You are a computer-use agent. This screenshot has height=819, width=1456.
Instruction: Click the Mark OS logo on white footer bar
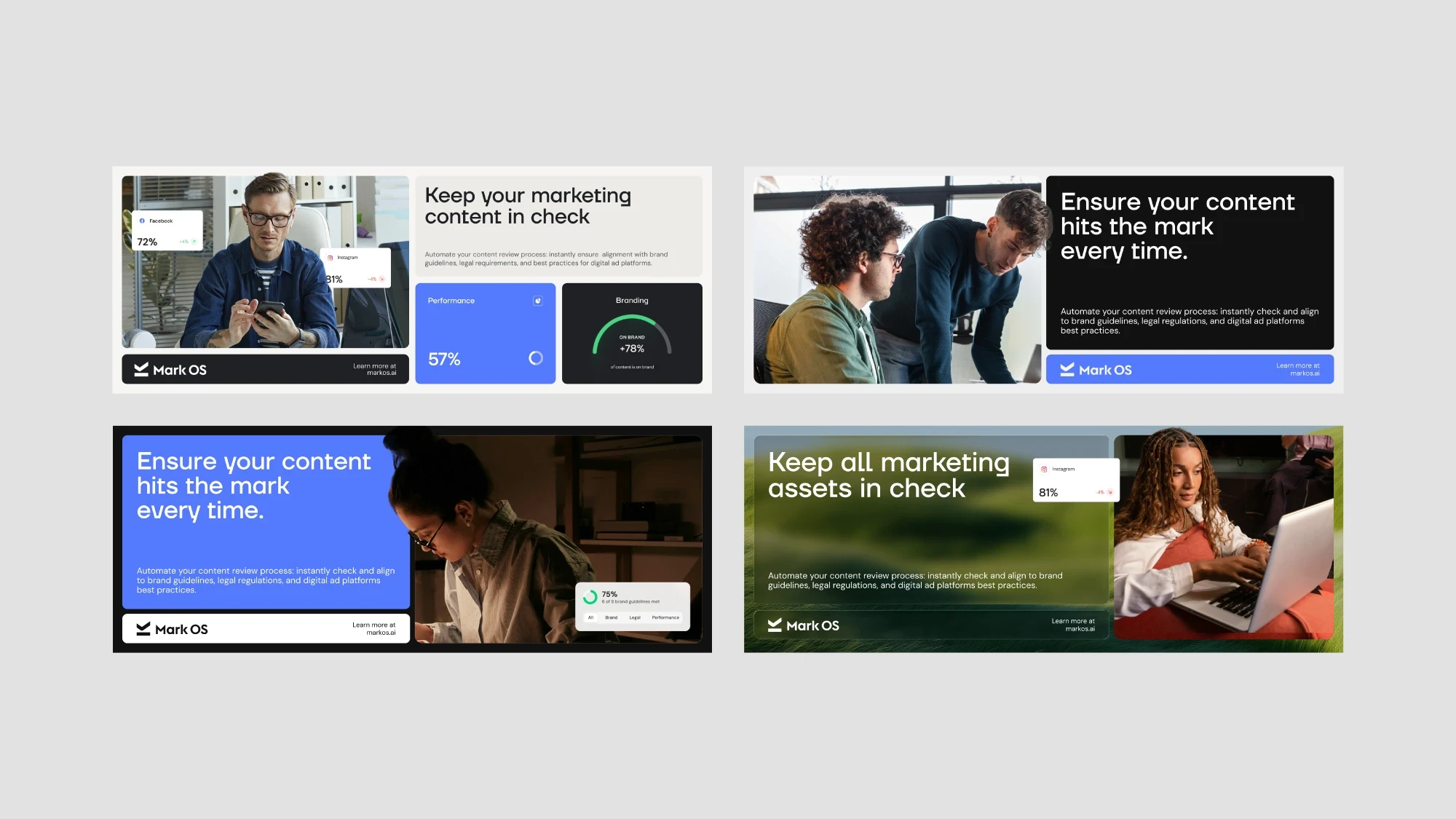[x=172, y=629]
